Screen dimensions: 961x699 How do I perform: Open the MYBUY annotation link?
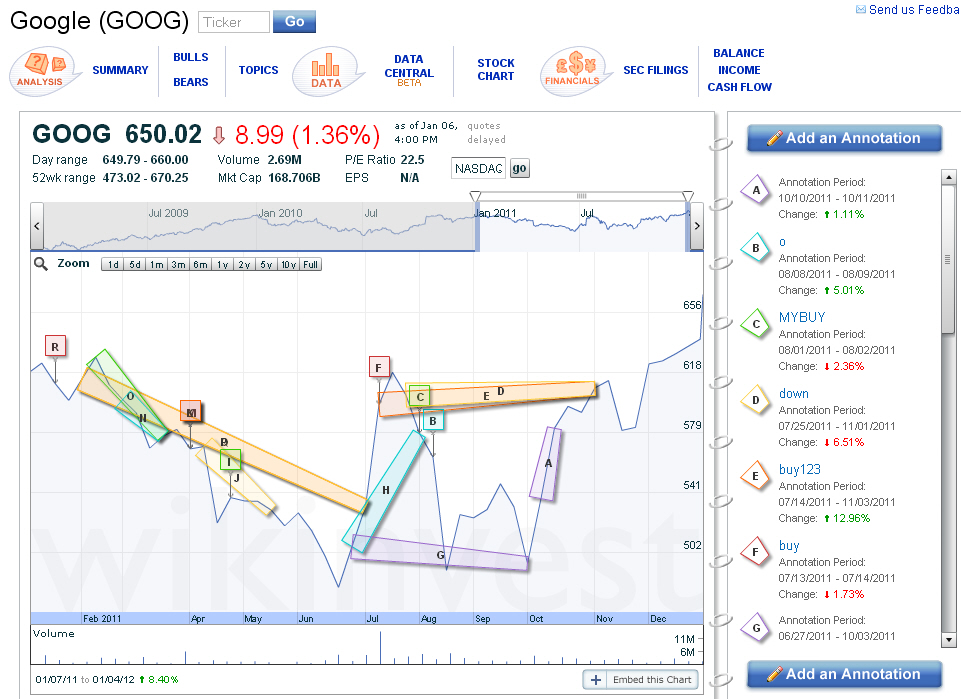pyautogui.click(x=802, y=317)
